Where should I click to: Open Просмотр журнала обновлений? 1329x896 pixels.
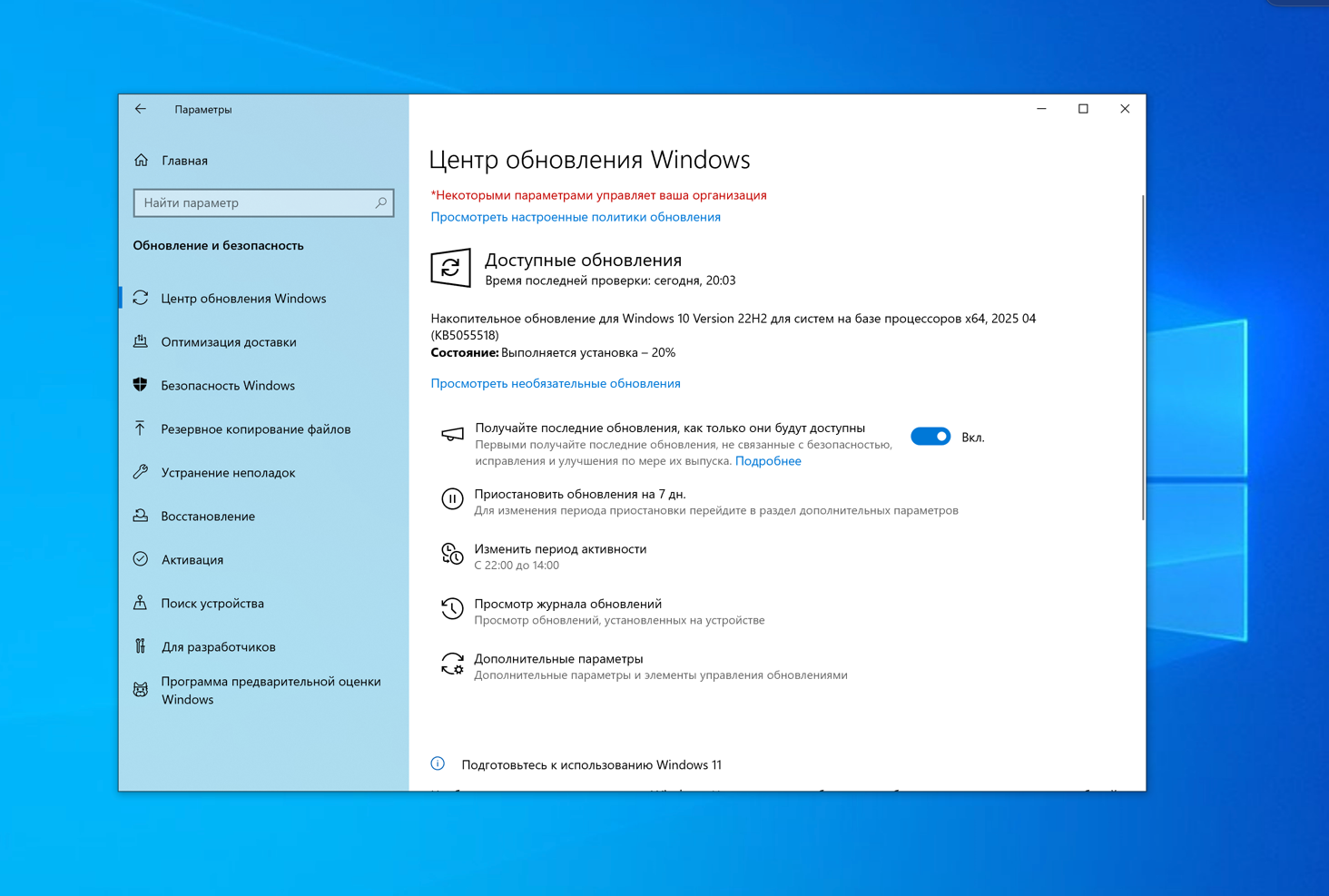[567, 604]
